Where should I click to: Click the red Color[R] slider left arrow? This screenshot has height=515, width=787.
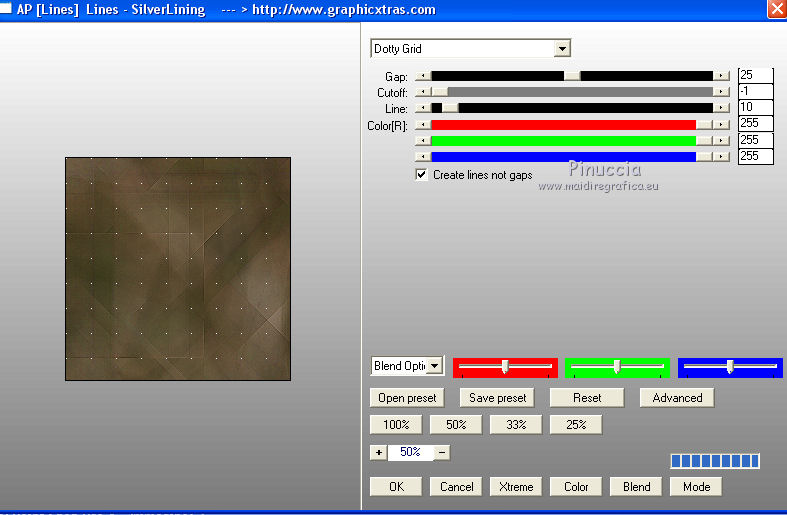coord(423,124)
